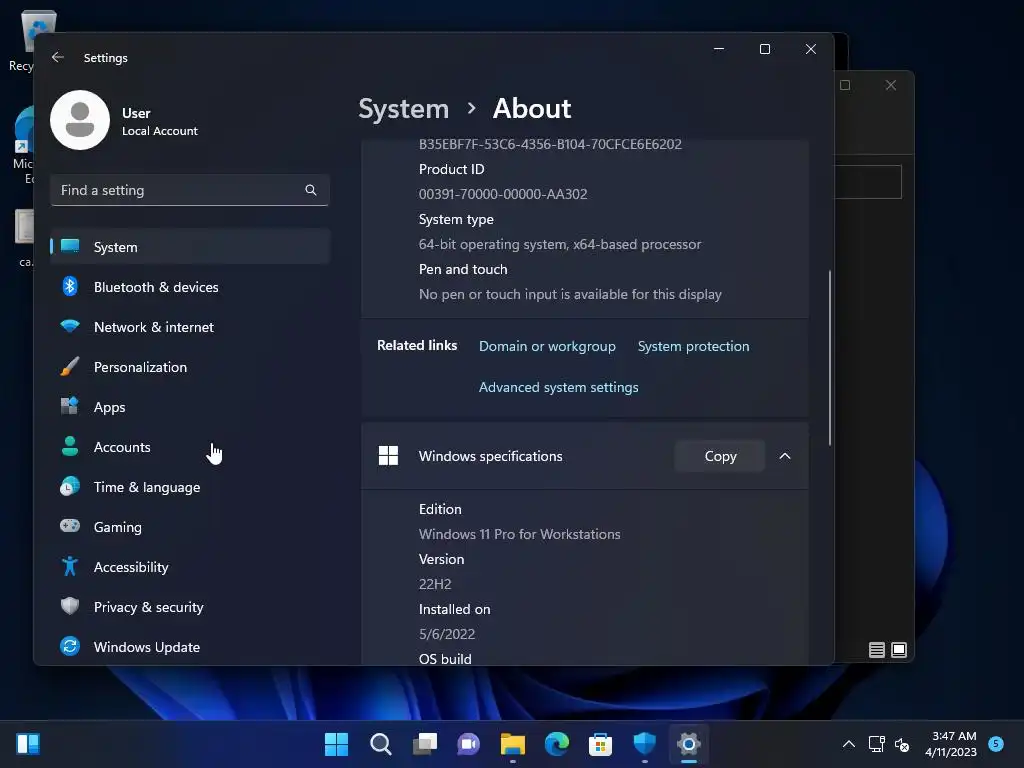Open the notification badge showing 5

[x=996, y=743]
